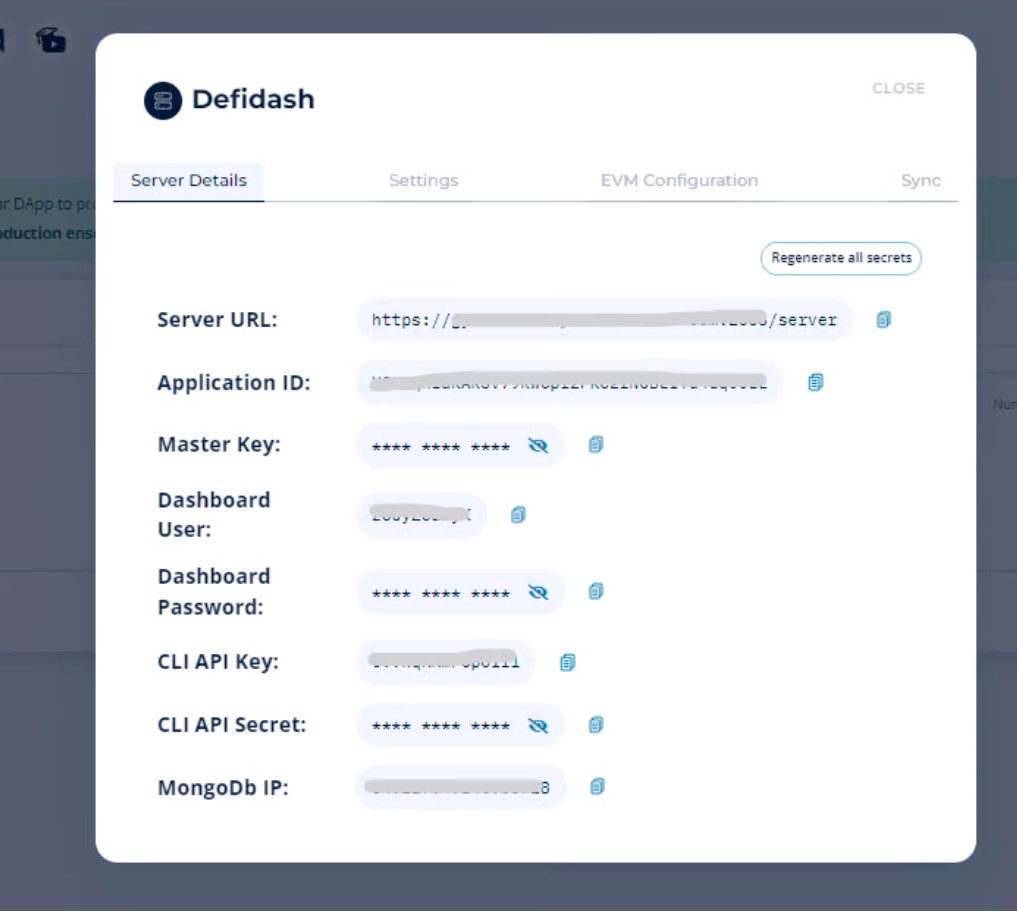This screenshot has width=1017, height=912.
Task: Click the 'Dashboard User:' label
Action: click(214, 514)
